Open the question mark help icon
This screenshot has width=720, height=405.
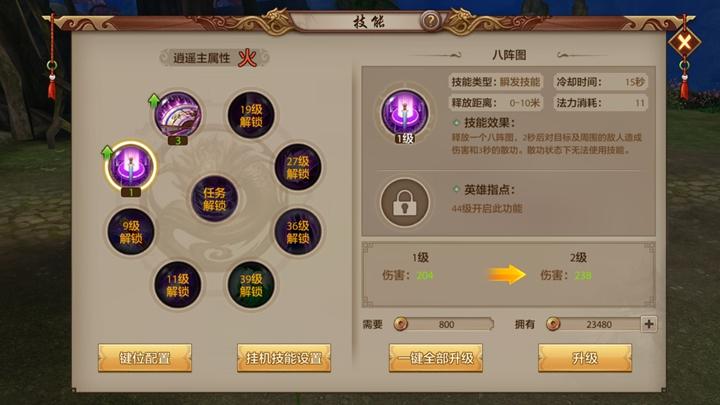tap(430, 21)
